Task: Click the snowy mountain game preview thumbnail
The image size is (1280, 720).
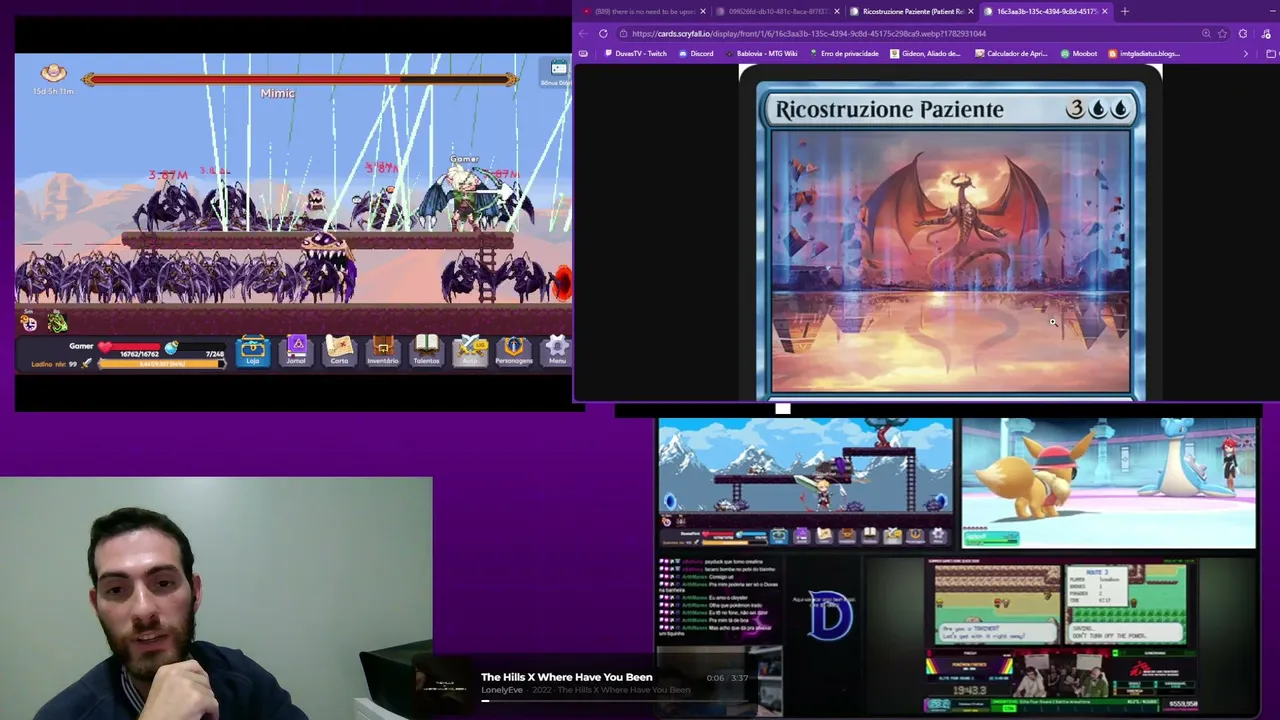Action: (805, 484)
